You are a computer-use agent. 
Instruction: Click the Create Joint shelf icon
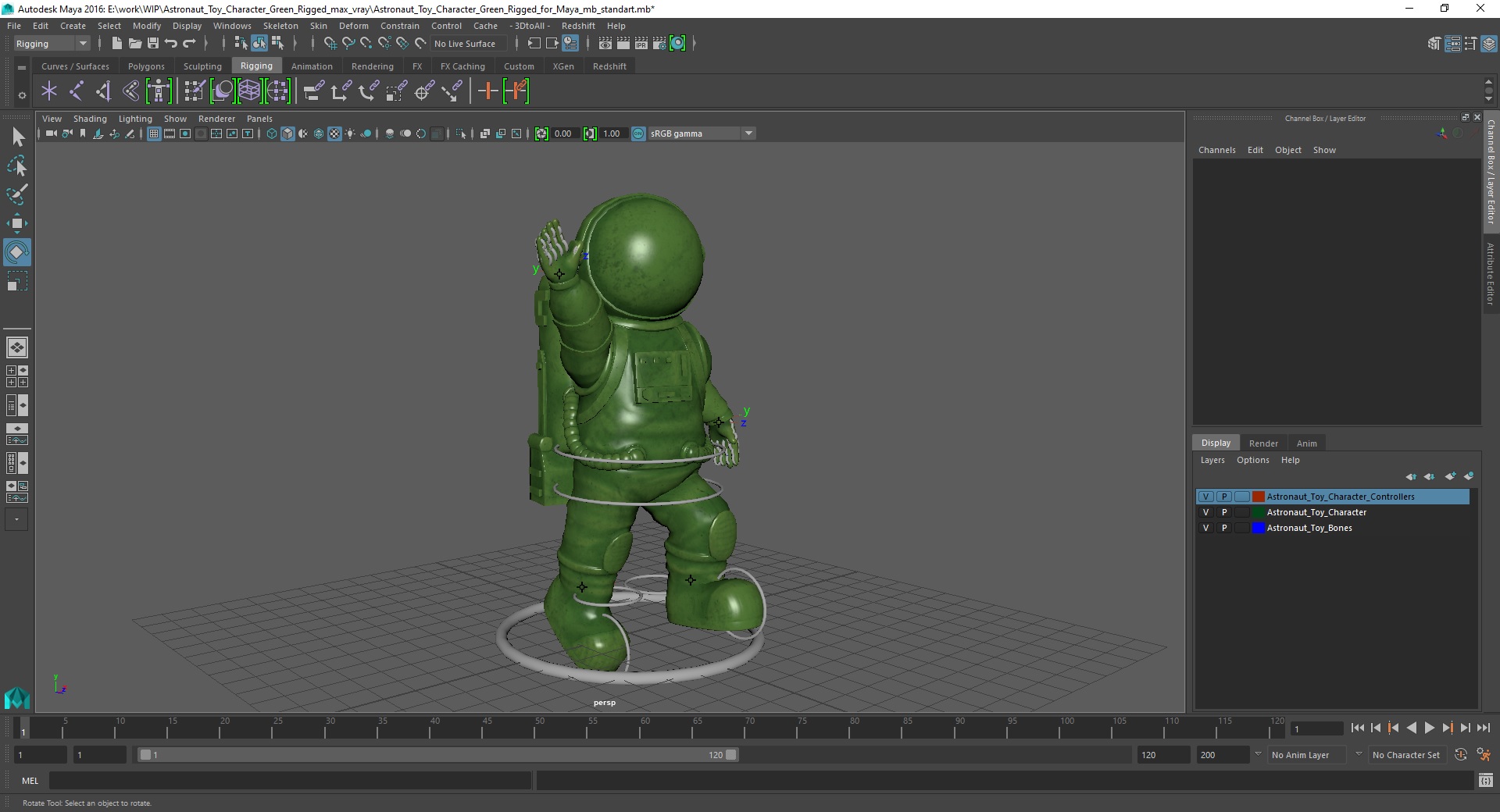[77, 91]
